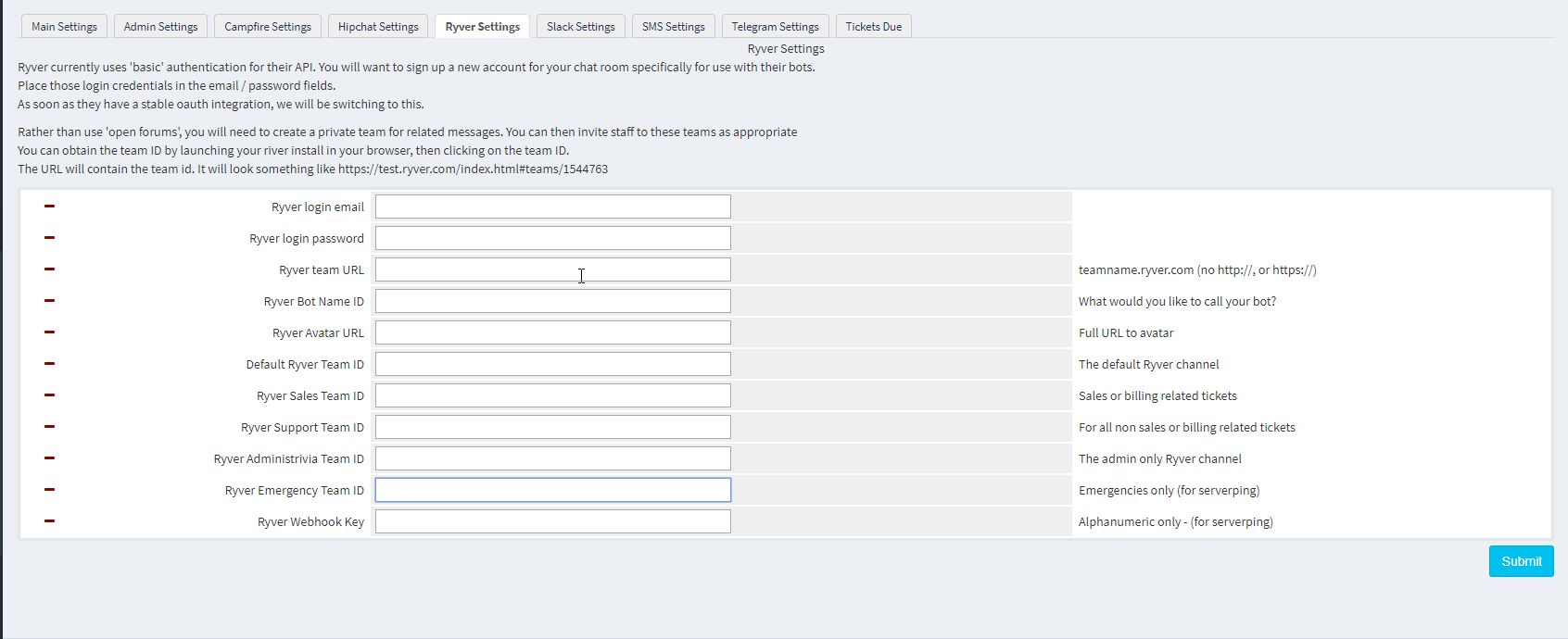Click minus icon beside Ryver login email
1568x639 pixels.
pos(49,206)
